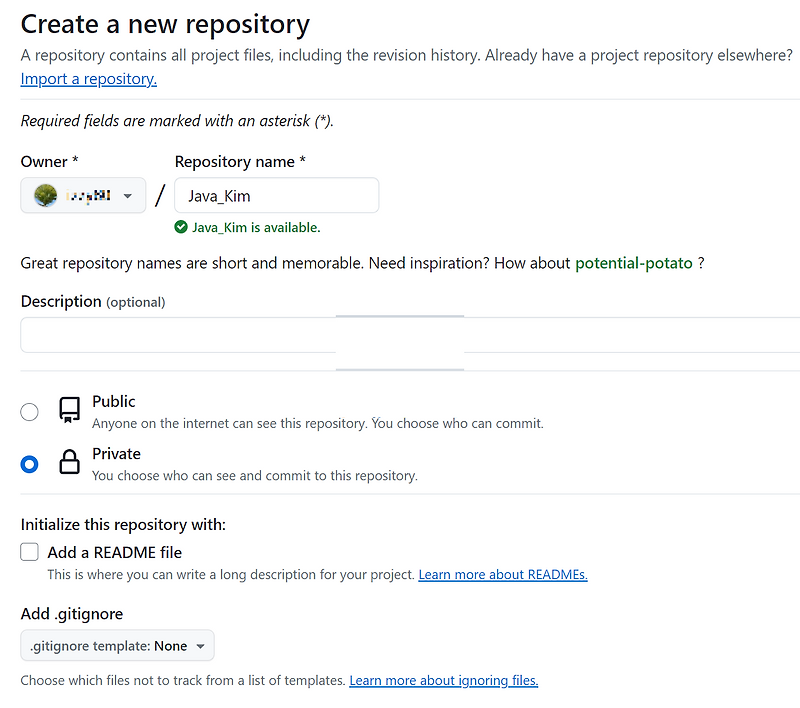Click the green checkmark availability icon
Viewport: 800px width, 708px height.
click(x=180, y=227)
